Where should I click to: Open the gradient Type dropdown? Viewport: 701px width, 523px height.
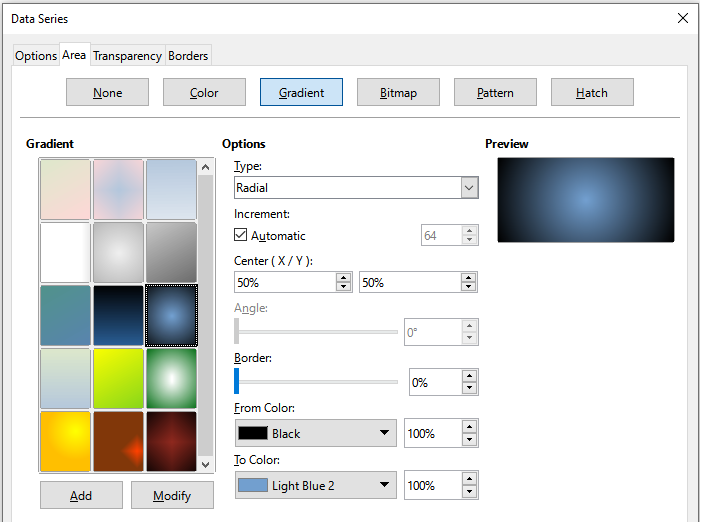pyautogui.click(x=356, y=188)
